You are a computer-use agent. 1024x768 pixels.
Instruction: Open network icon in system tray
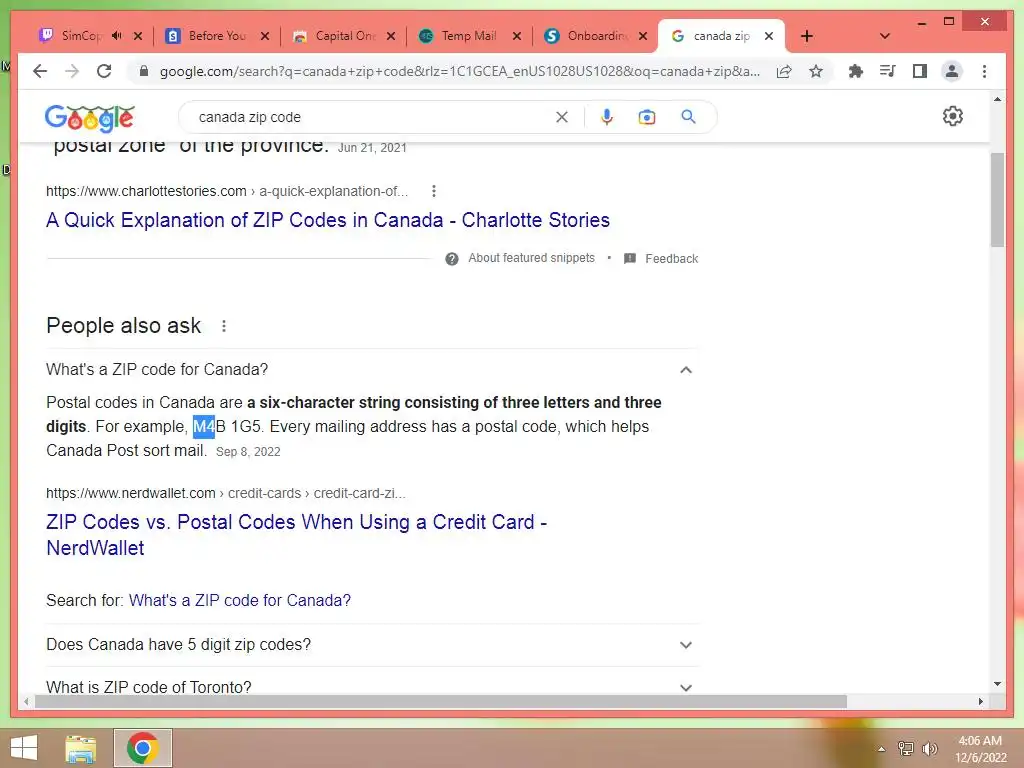905,748
